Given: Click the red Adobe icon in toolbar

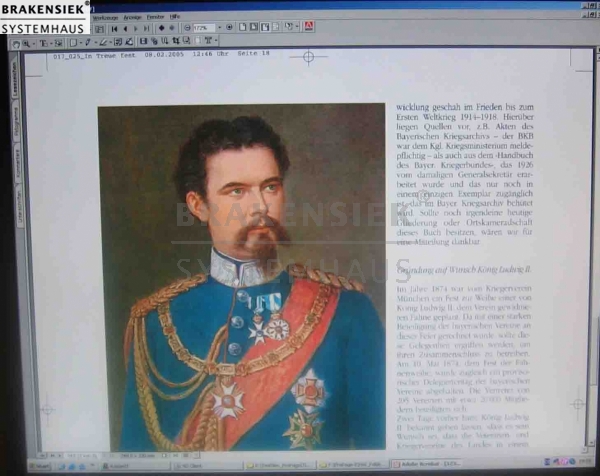Looking at the screenshot, I should [x=309, y=26].
